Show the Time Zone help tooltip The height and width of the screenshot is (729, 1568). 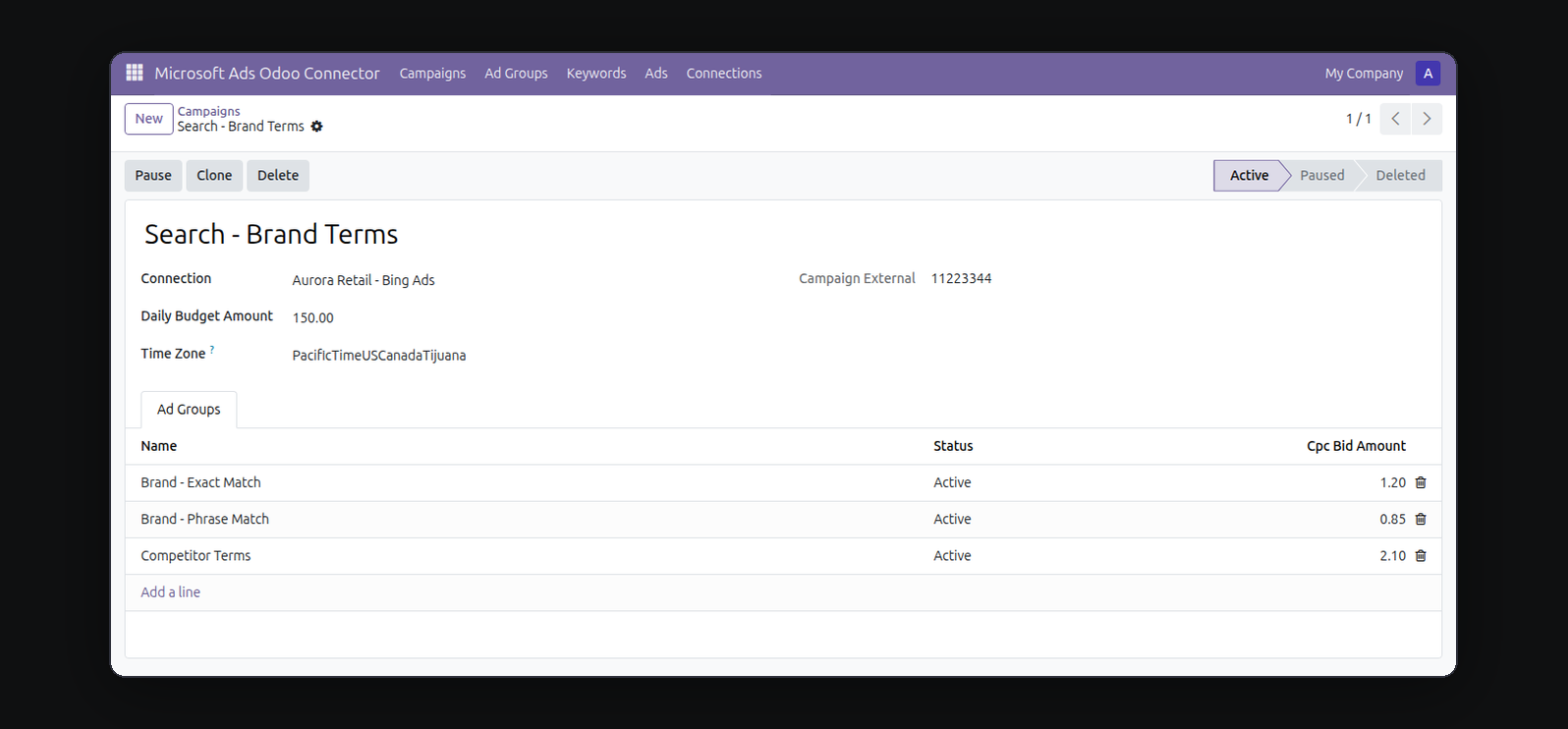point(212,349)
